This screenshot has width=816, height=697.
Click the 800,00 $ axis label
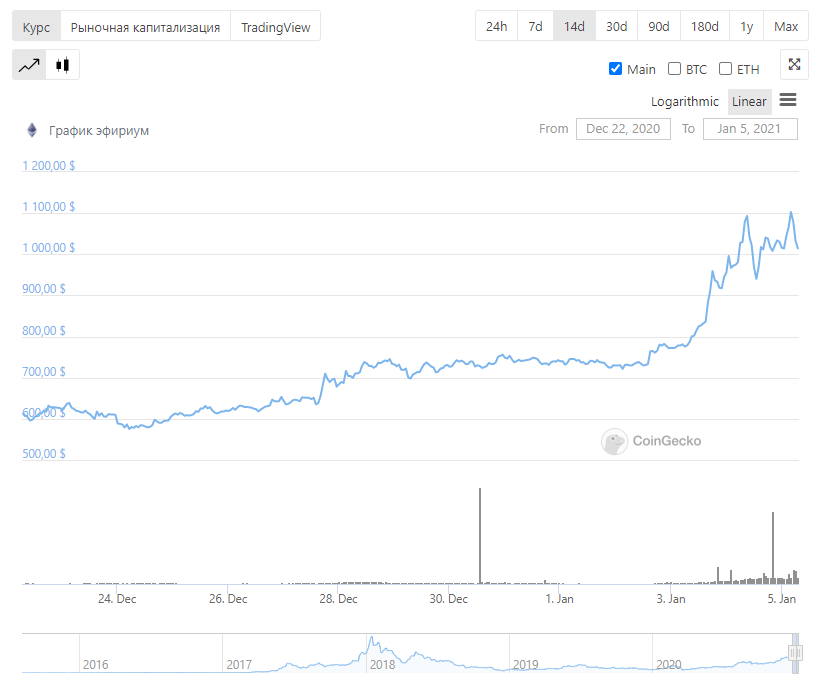[44, 331]
